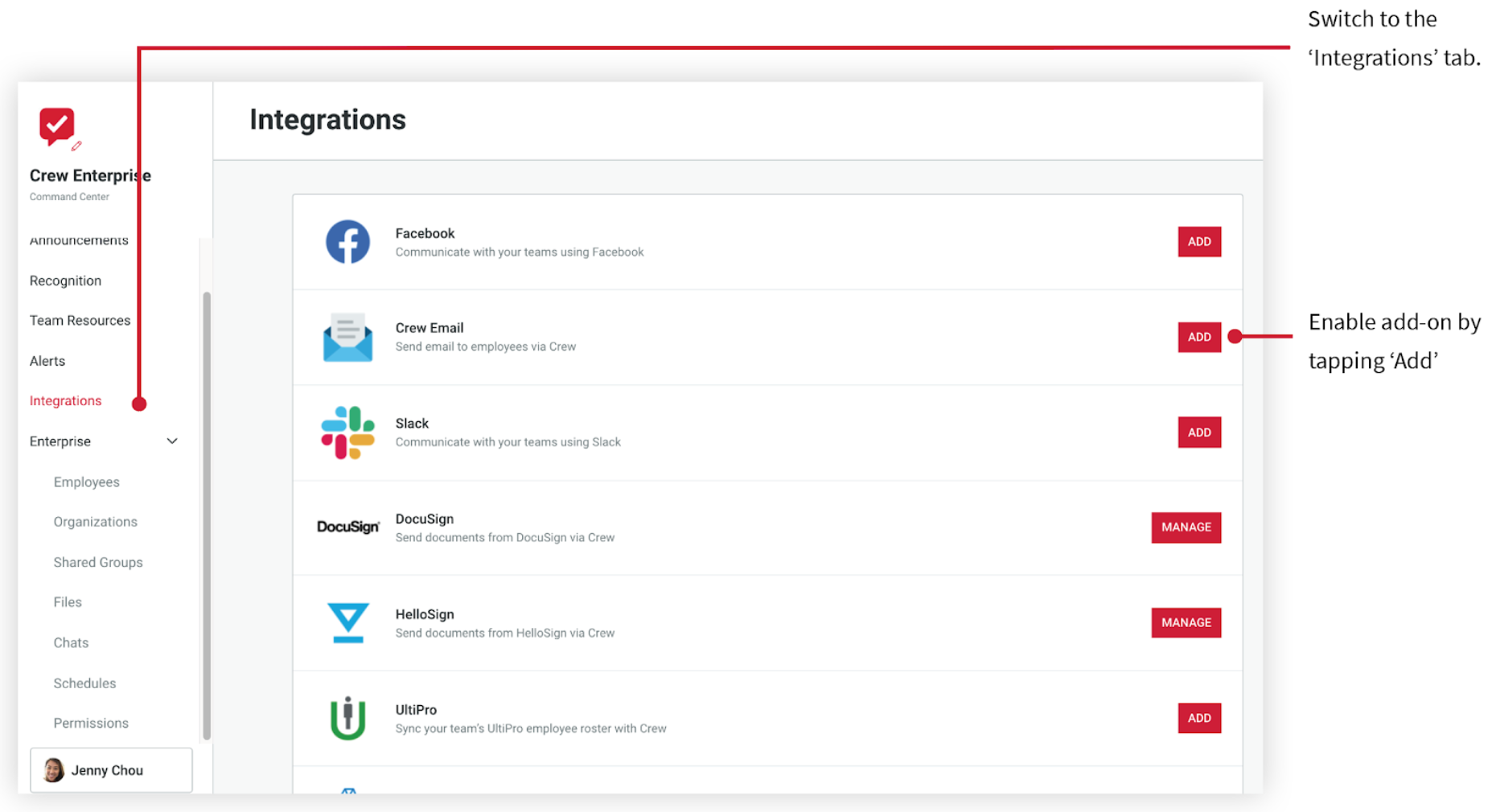The image size is (1496, 812).
Task: Open Employees under Enterprise
Action: point(87,482)
